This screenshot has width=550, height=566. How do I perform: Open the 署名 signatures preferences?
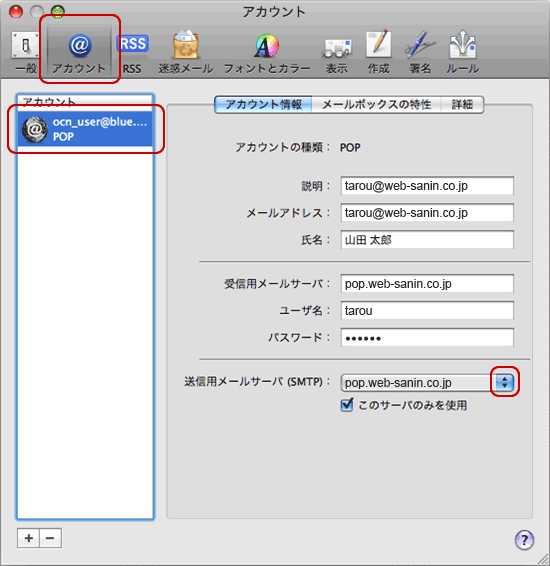tap(420, 52)
